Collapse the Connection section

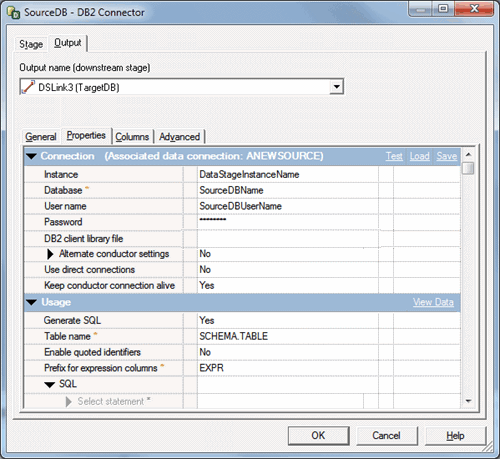(x=32, y=156)
